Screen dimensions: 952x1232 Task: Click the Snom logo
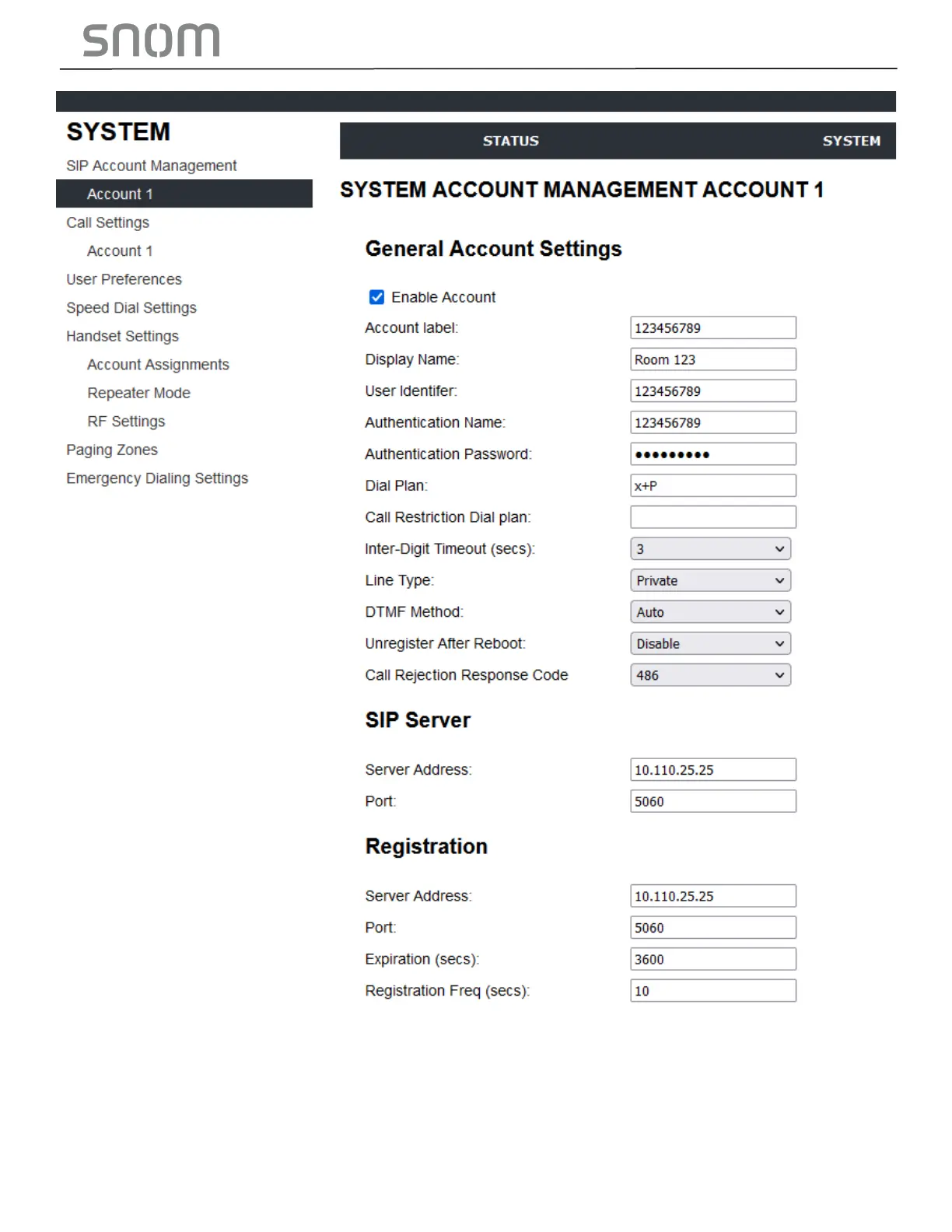coord(151,40)
